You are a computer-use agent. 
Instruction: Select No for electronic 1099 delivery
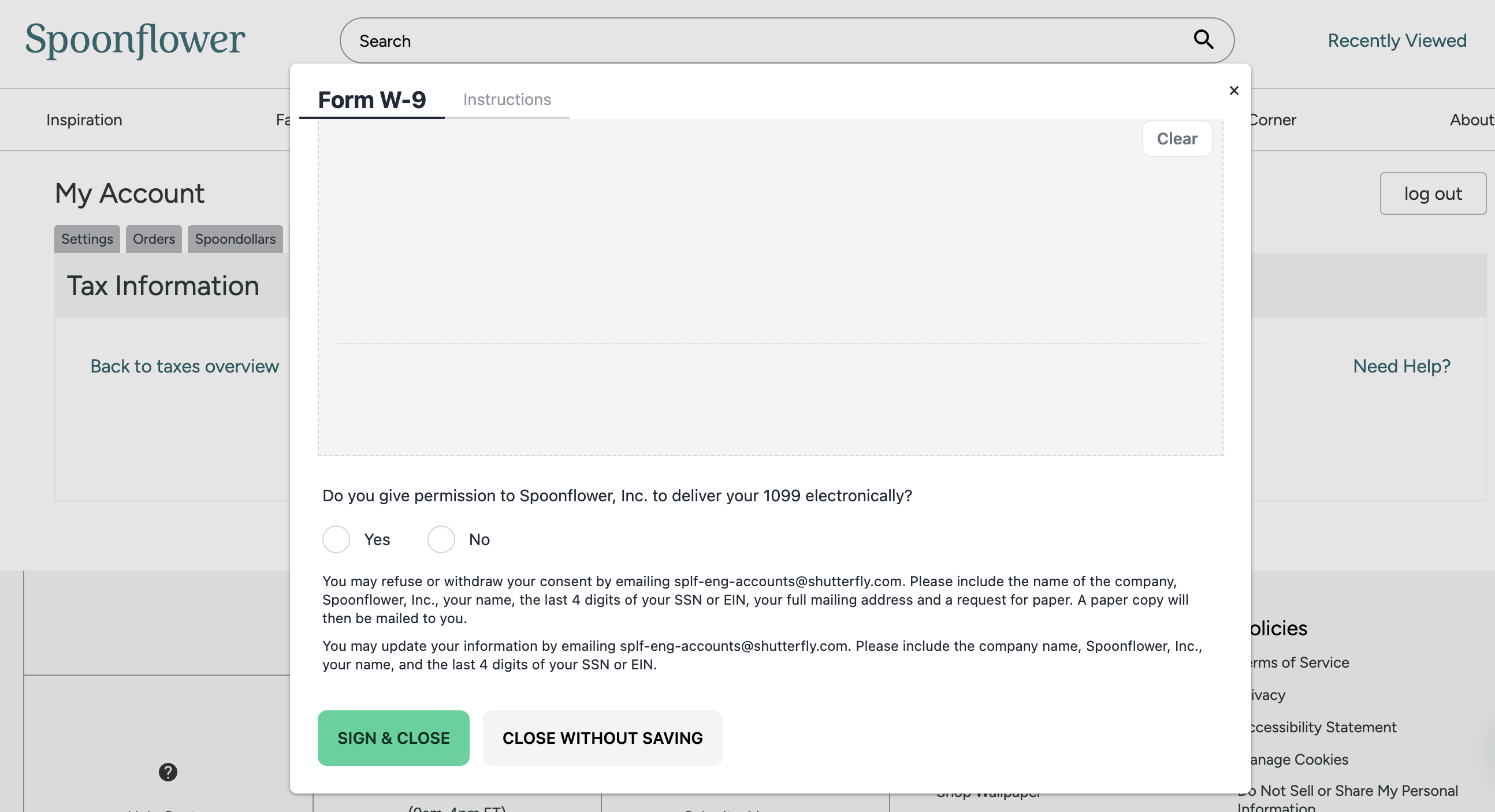441,539
